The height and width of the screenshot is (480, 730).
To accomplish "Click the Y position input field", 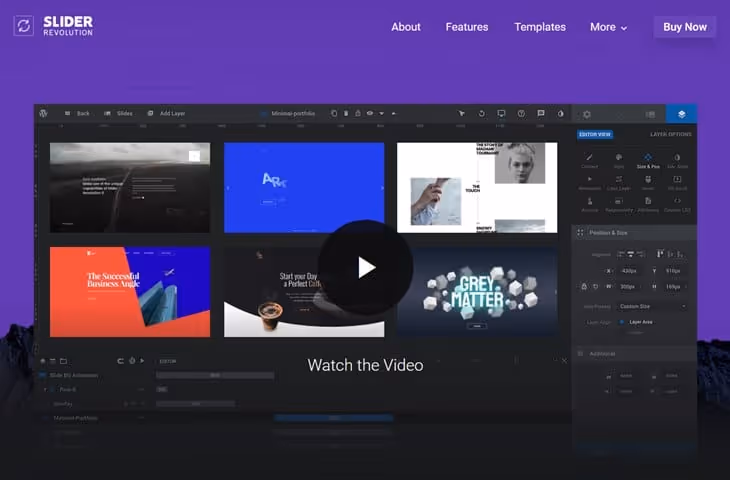I will pos(673,270).
